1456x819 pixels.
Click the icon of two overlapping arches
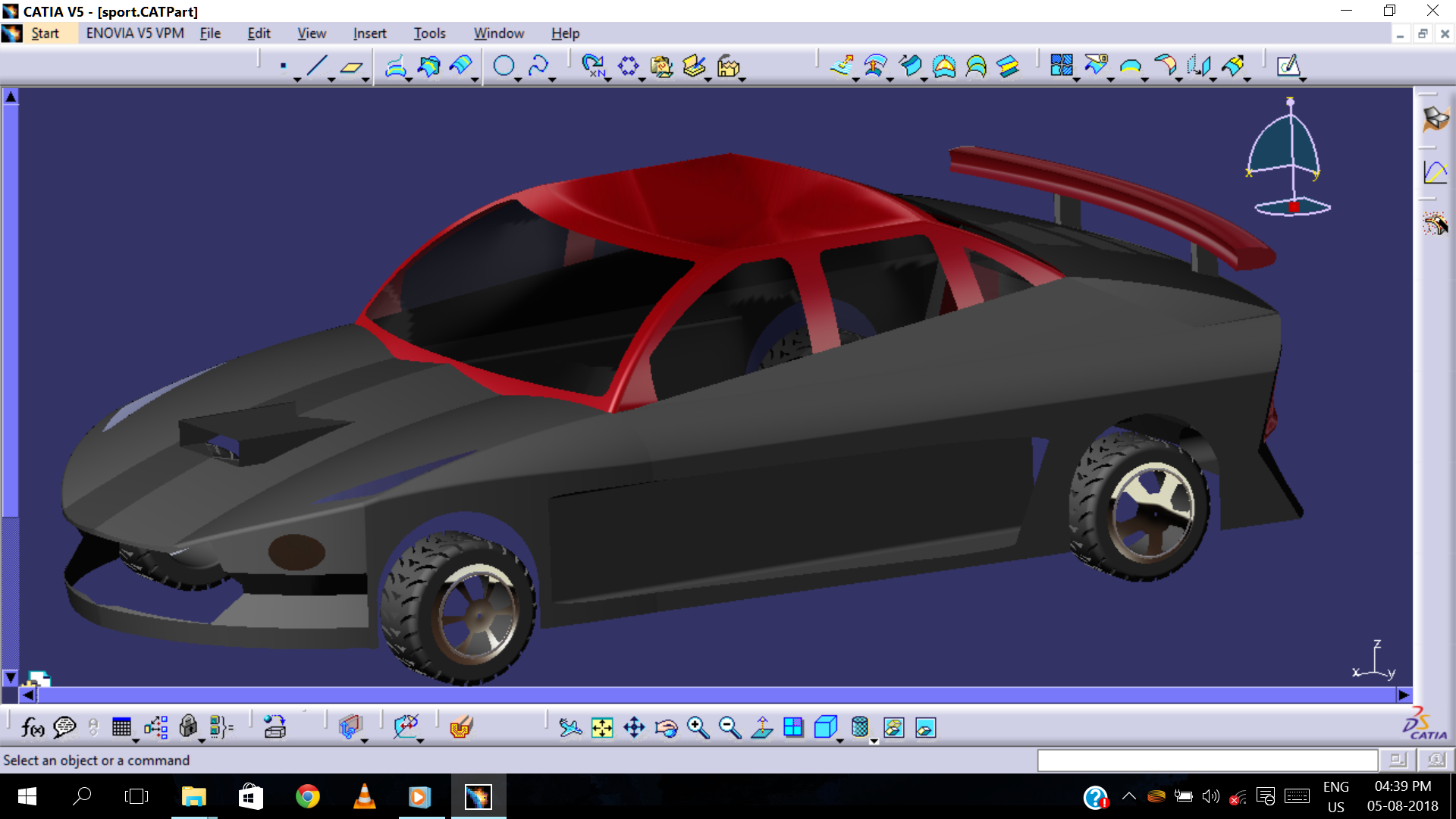coord(976,67)
